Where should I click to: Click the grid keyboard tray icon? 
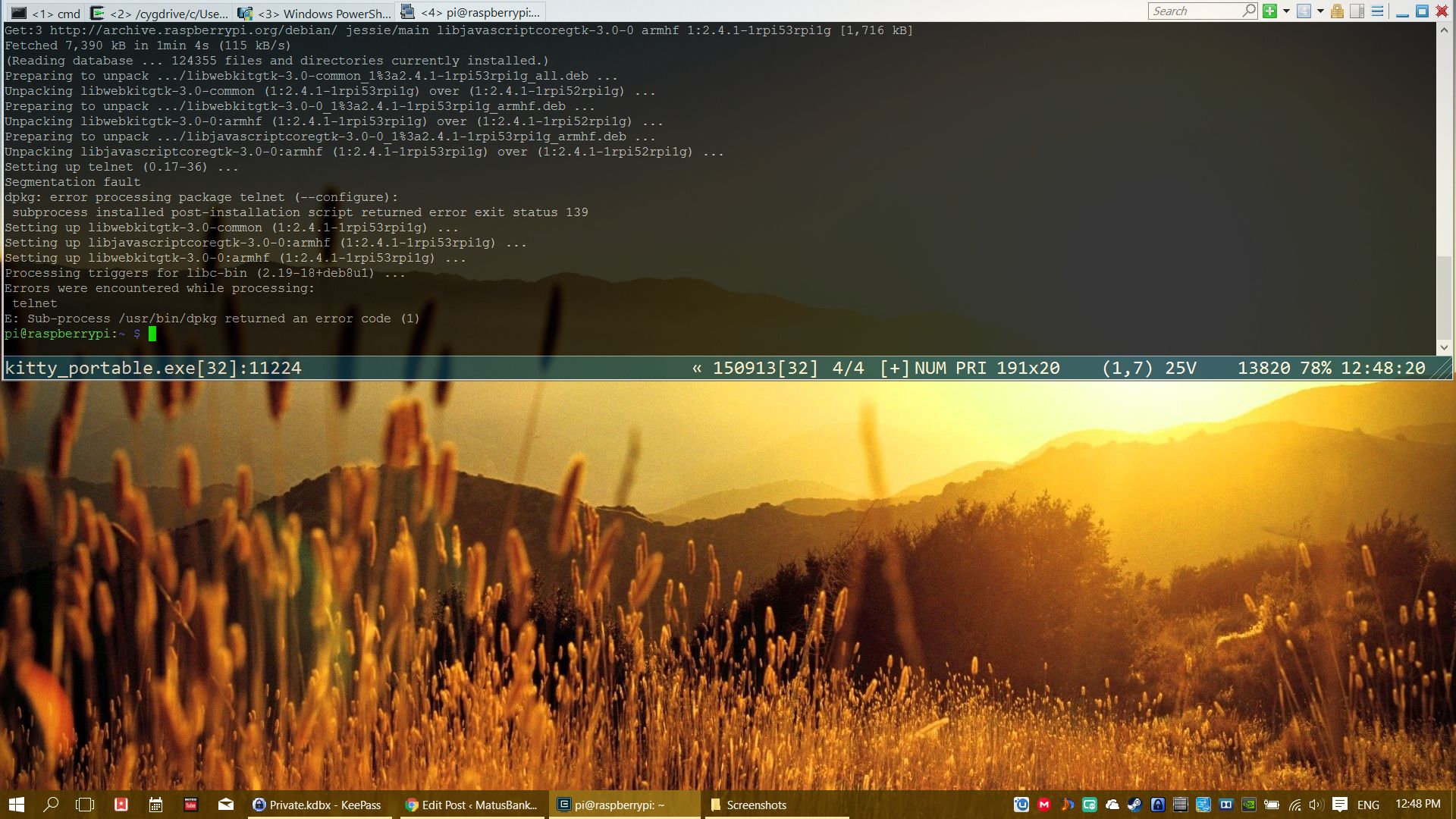[x=1181, y=805]
